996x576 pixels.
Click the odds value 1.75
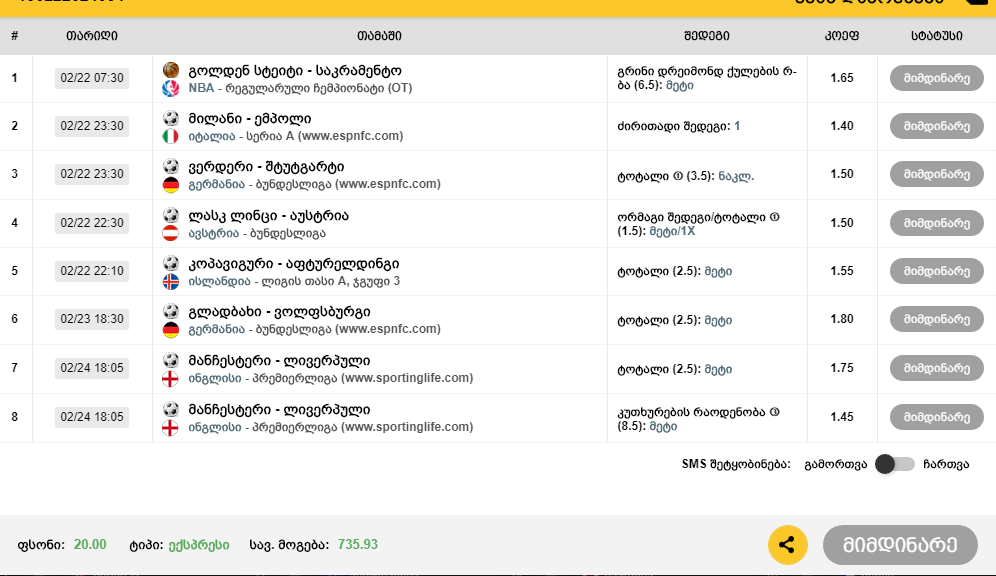[842, 368]
